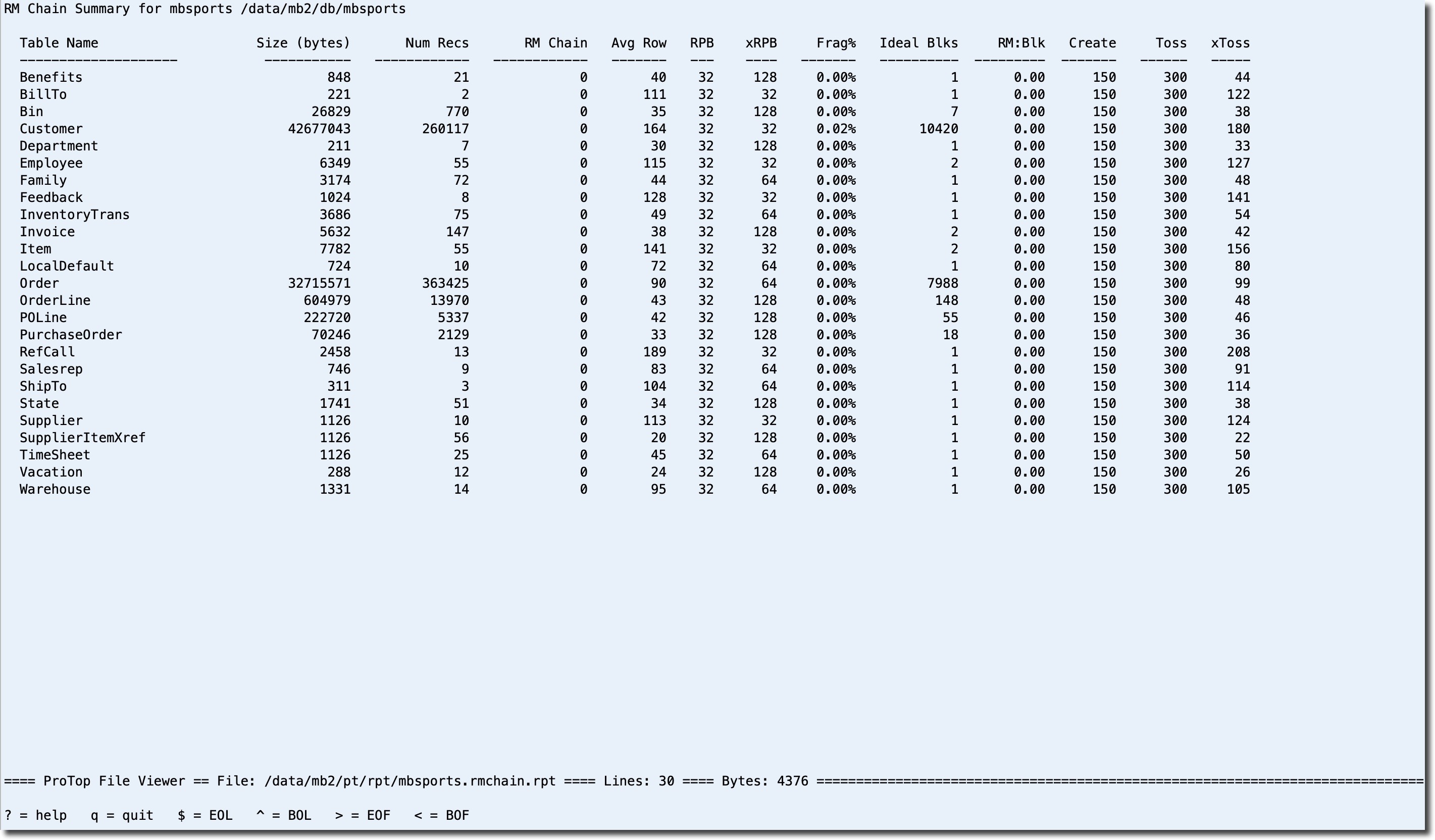Click the '> = EOF' hint
Viewport: 1435px width, 840px height.
click(x=363, y=815)
